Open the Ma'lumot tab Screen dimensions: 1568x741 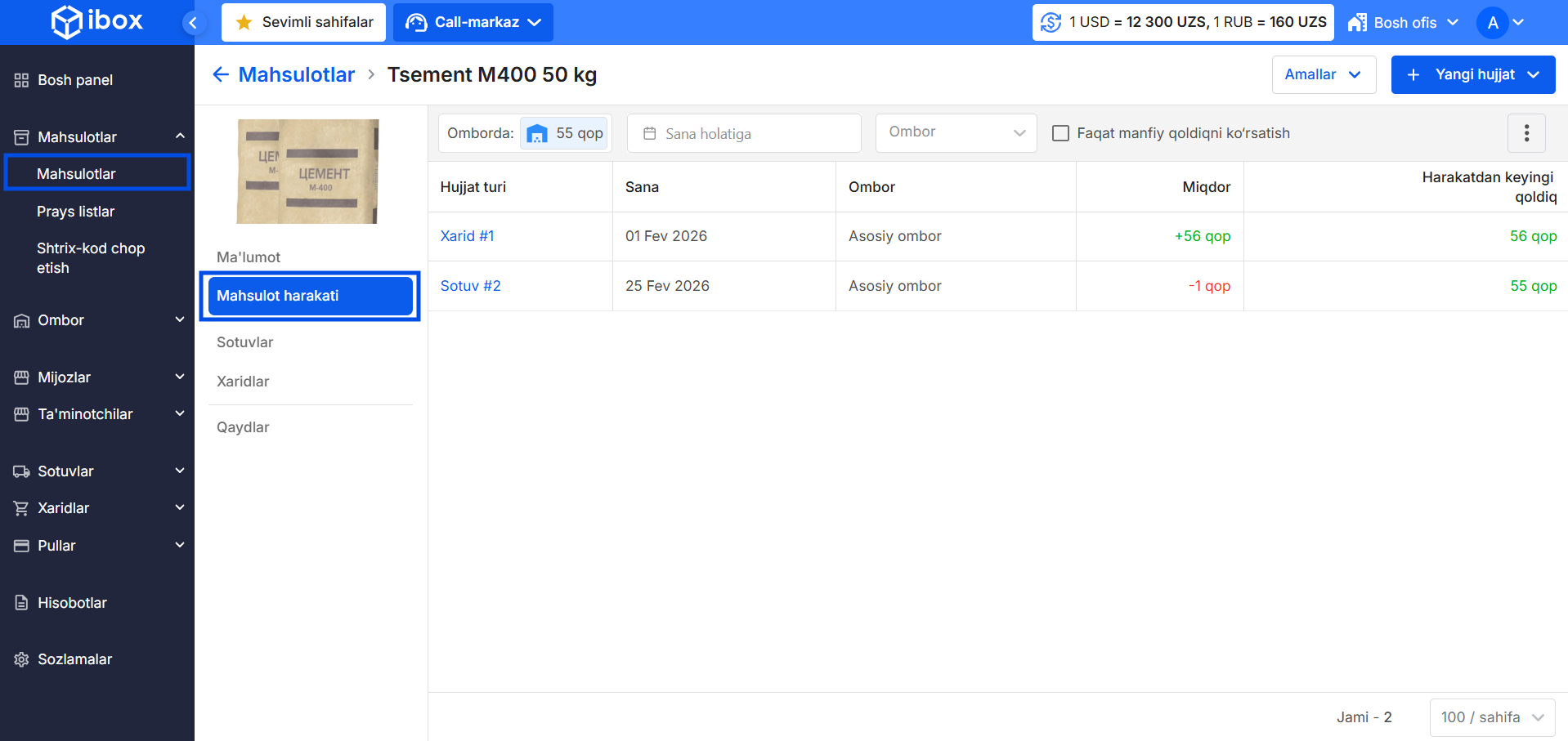(249, 257)
